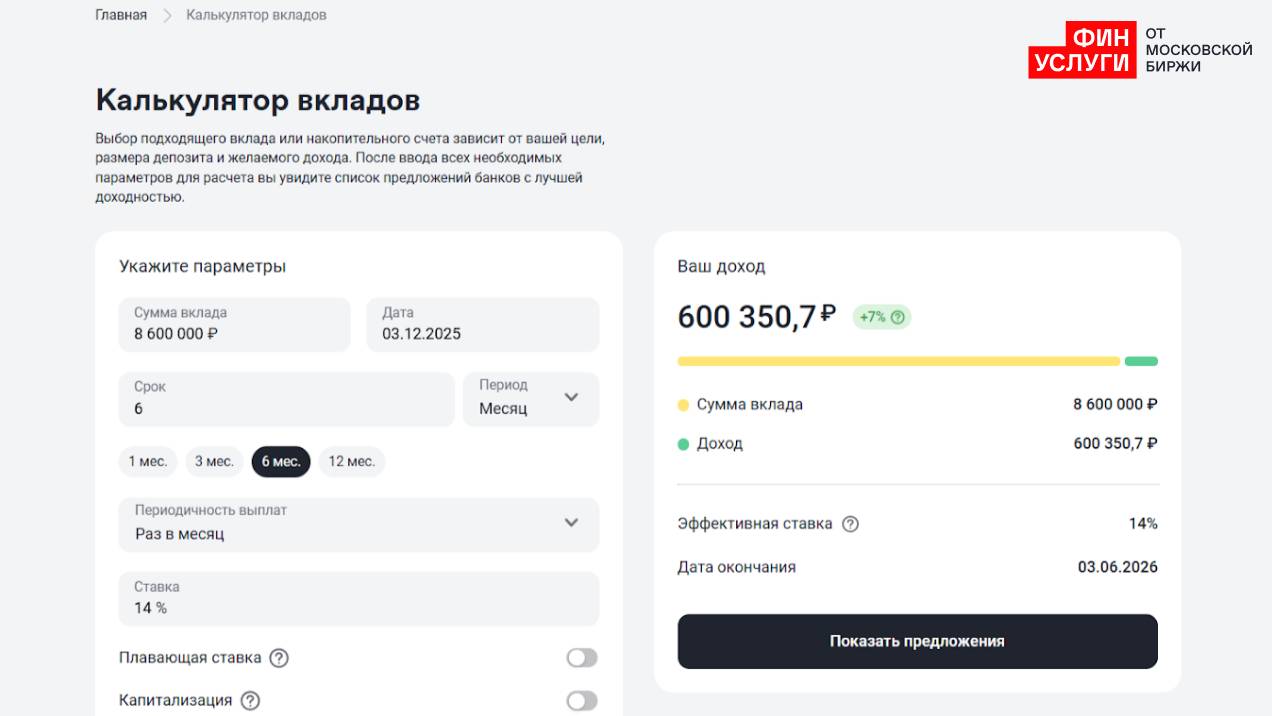Viewport: 1272px width, 716px height.
Task: Choose the 1 мес. quick term
Action: coord(147,461)
